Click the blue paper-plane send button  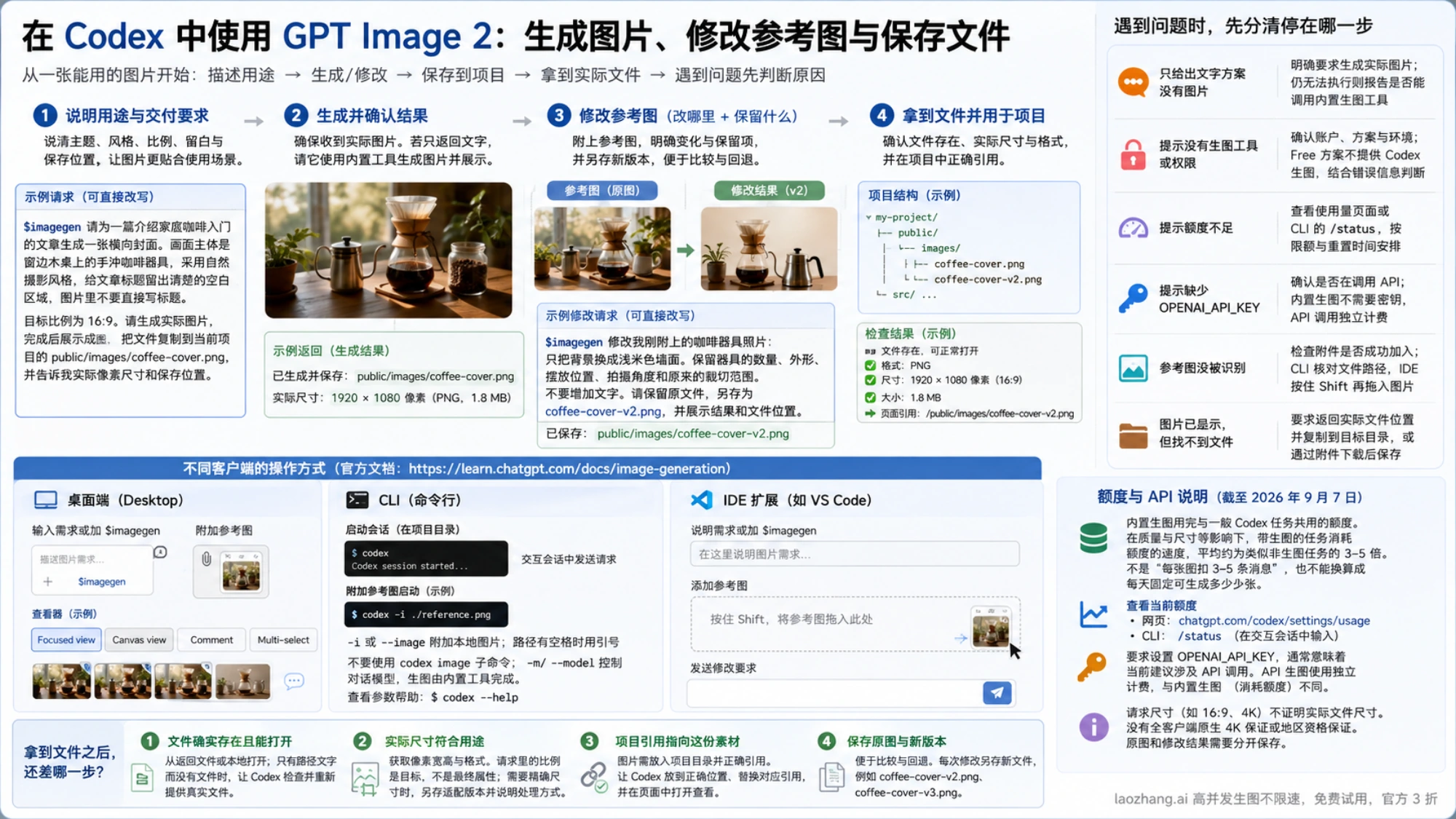click(x=997, y=693)
